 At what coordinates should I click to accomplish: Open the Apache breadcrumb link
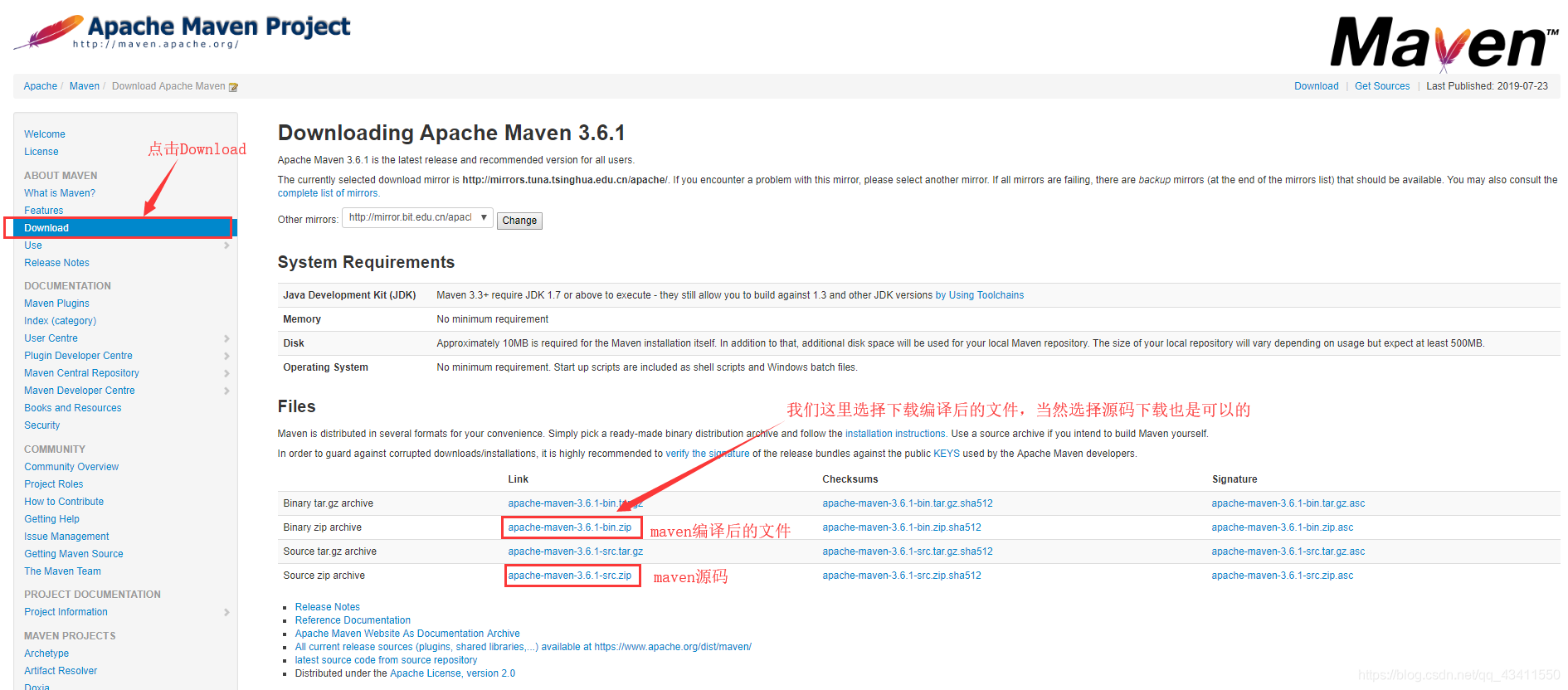pyautogui.click(x=41, y=86)
